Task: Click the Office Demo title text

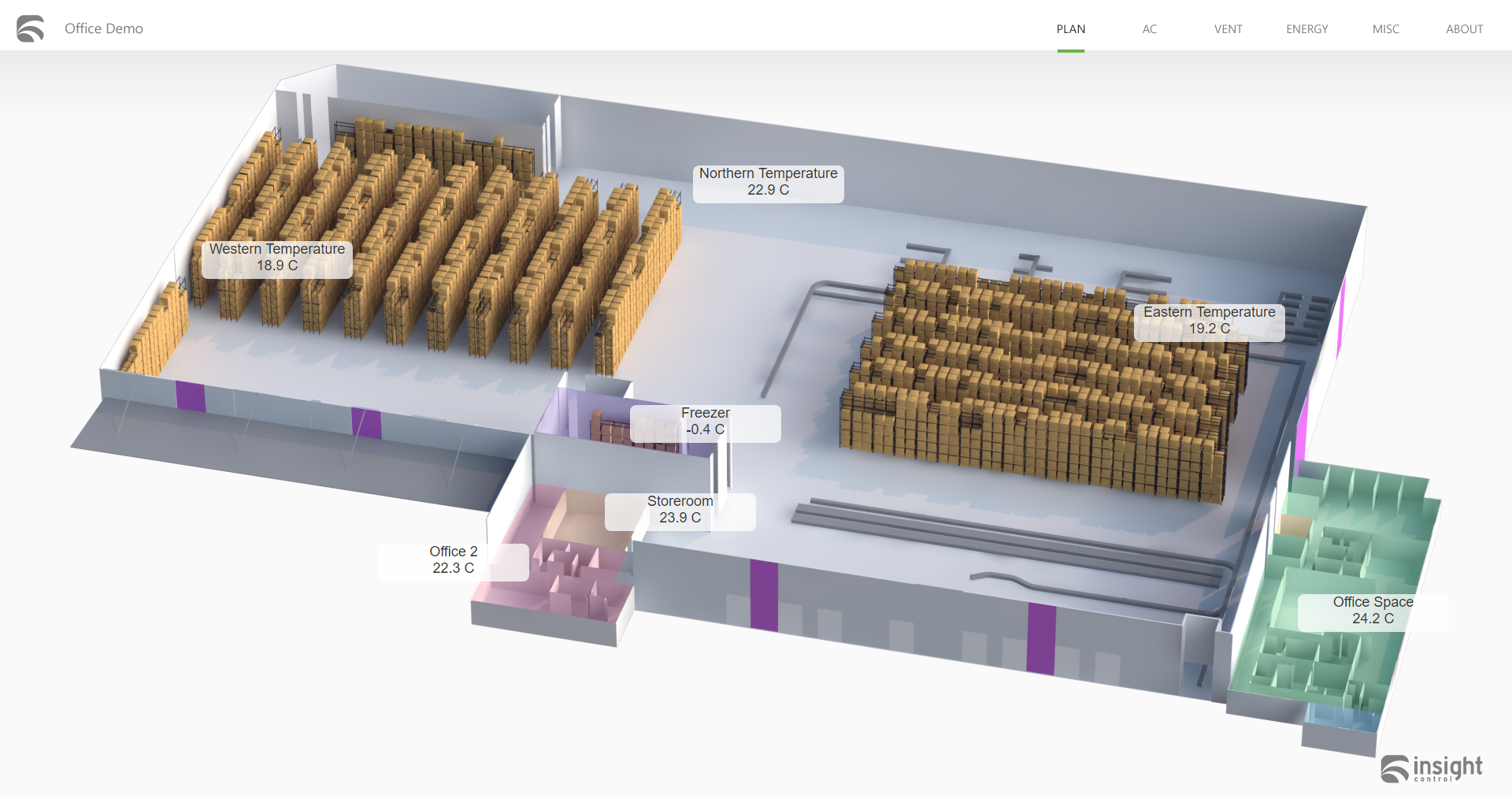Action: pos(103,28)
